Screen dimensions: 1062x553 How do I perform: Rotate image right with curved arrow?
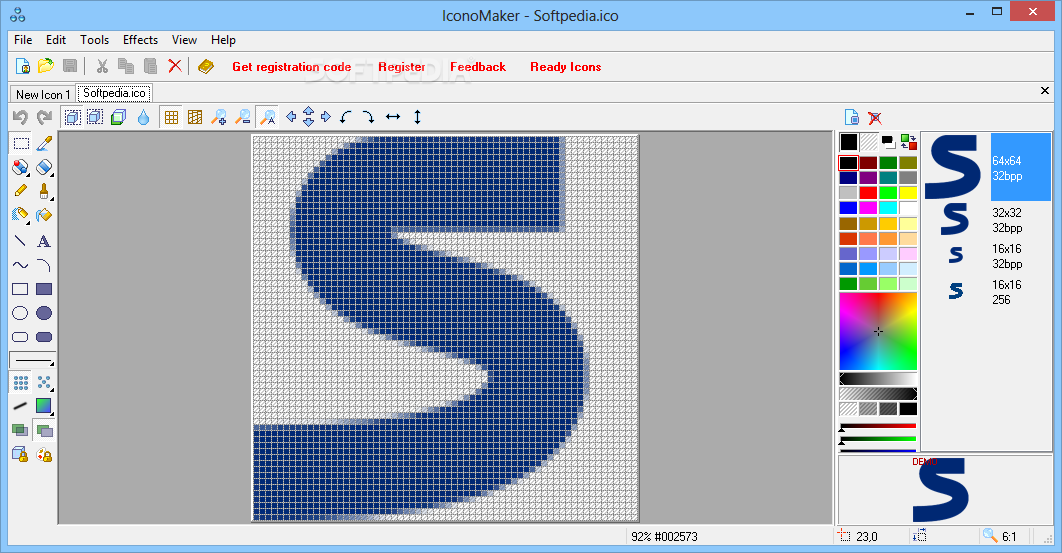coord(368,117)
